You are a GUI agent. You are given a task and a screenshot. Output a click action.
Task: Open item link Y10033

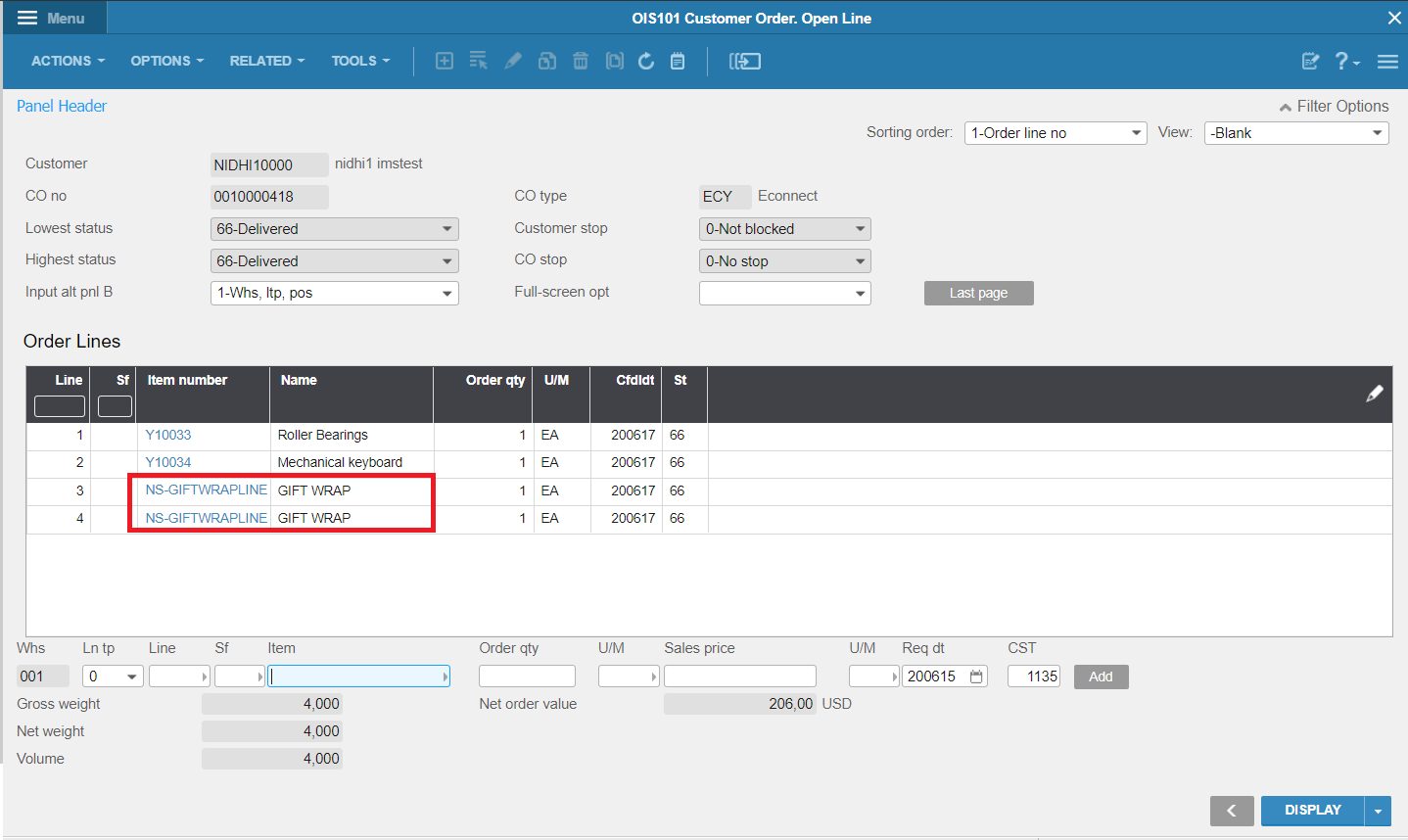coord(168,435)
